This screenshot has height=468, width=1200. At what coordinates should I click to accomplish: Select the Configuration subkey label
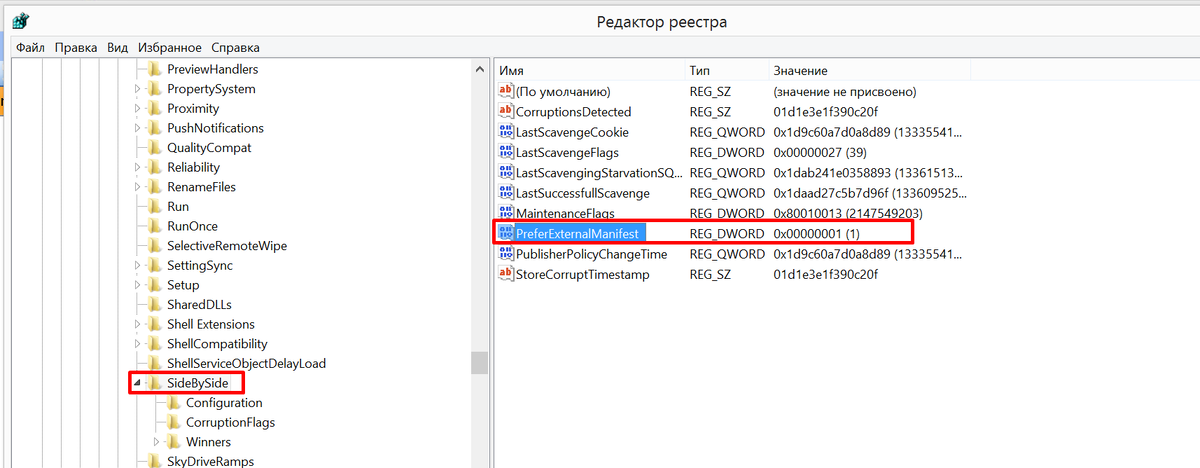(224, 403)
